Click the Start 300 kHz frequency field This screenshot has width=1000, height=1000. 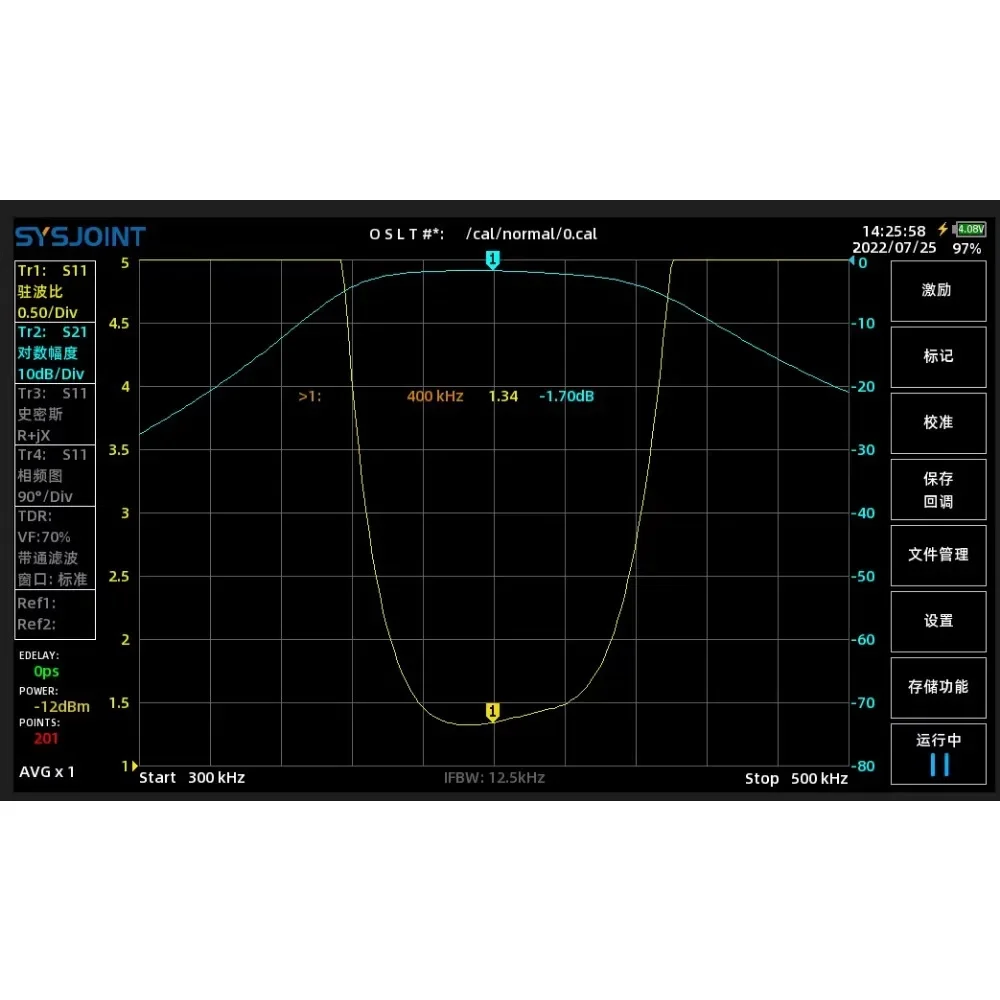point(192,778)
